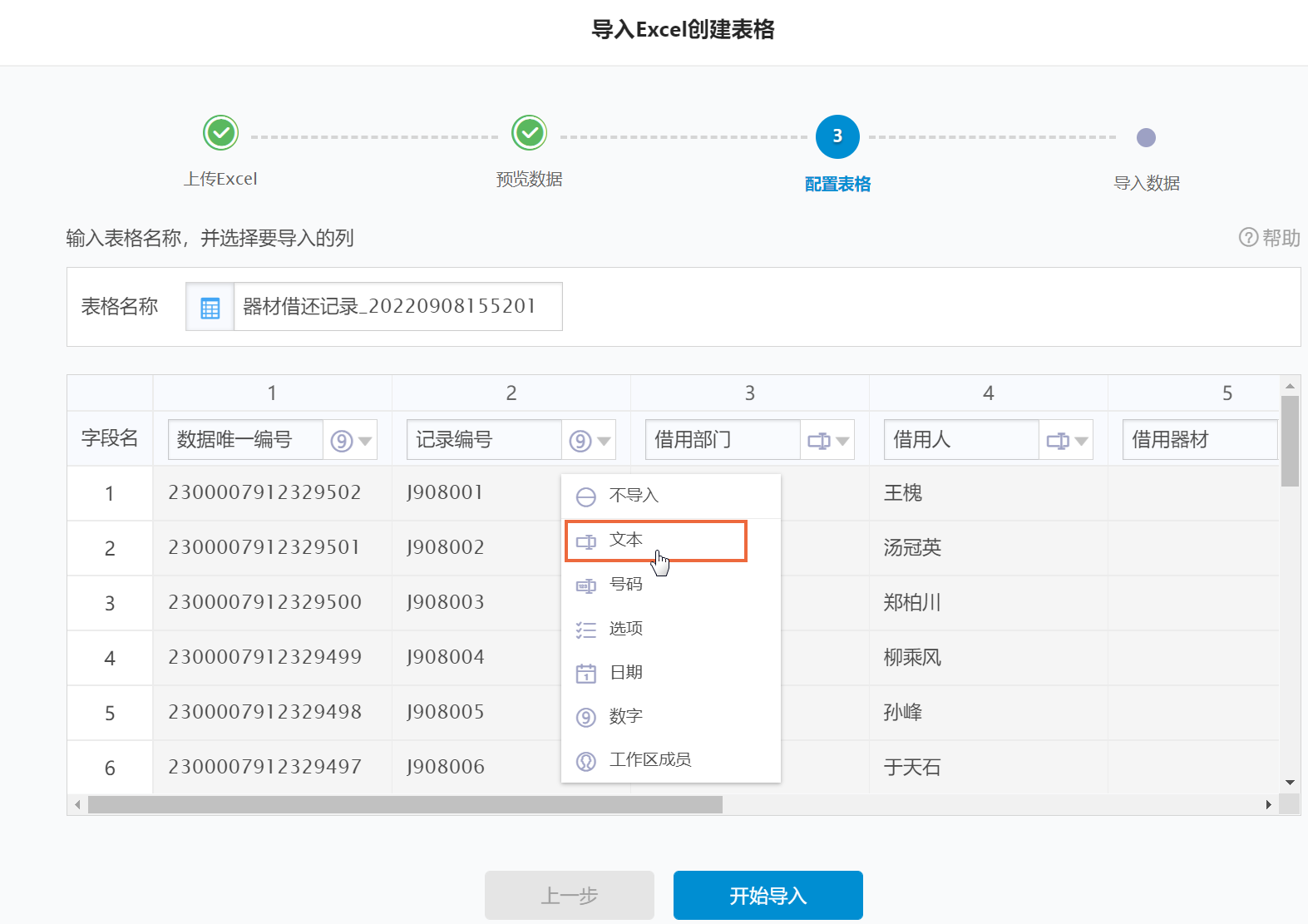1308x924 pixels.
Task: Edit the 表格名称 input field
Action: pos(397,307)
